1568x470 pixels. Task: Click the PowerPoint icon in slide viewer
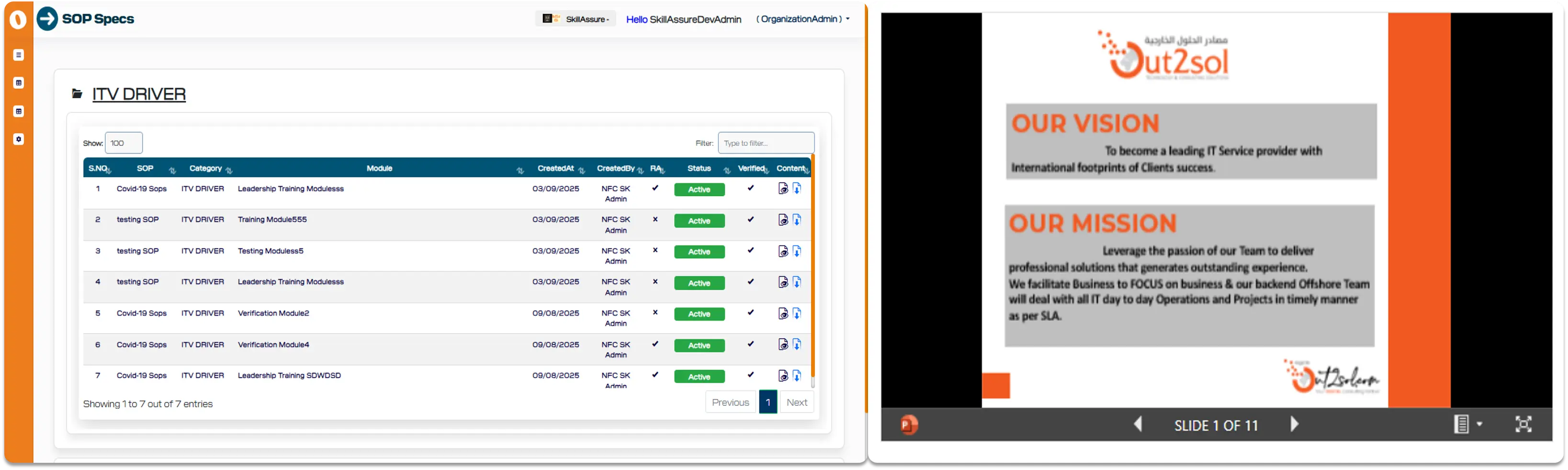(x=909, y=425)
